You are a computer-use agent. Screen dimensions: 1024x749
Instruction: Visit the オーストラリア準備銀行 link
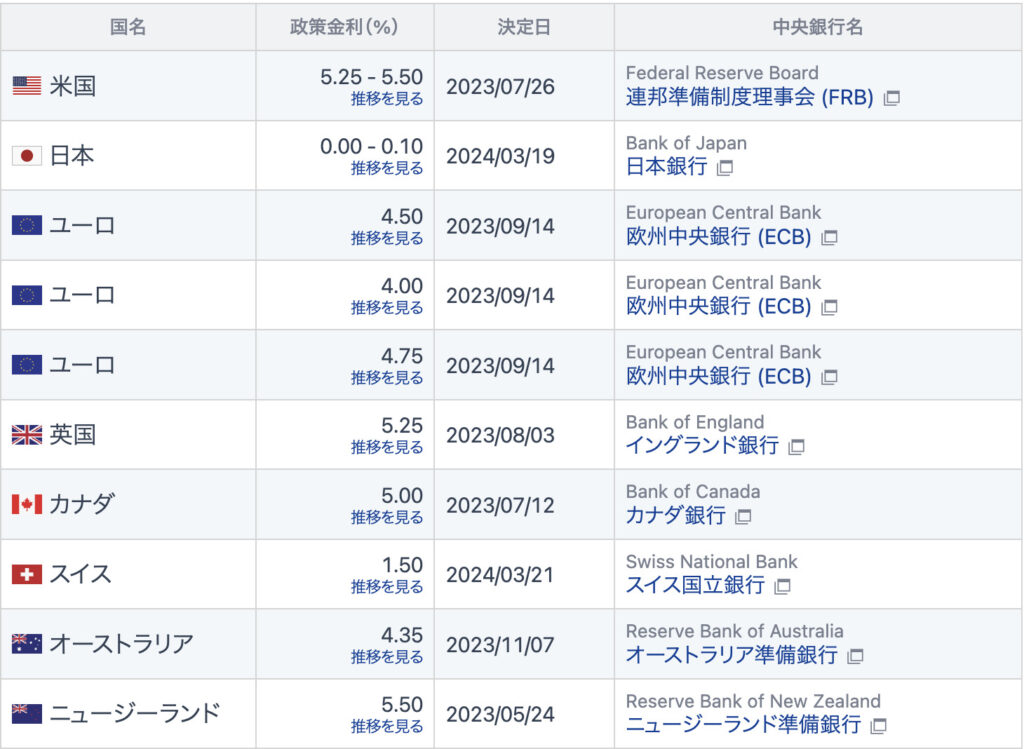point(731,655)
